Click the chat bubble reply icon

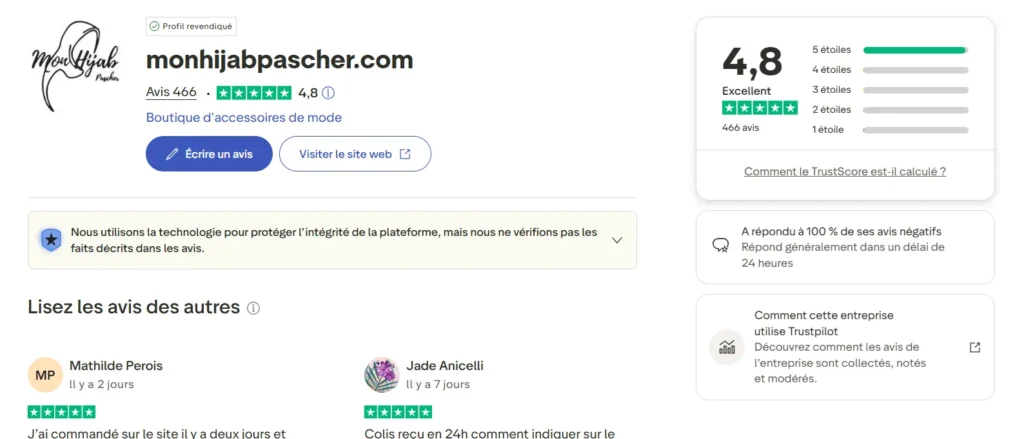[x=720, y=246]
